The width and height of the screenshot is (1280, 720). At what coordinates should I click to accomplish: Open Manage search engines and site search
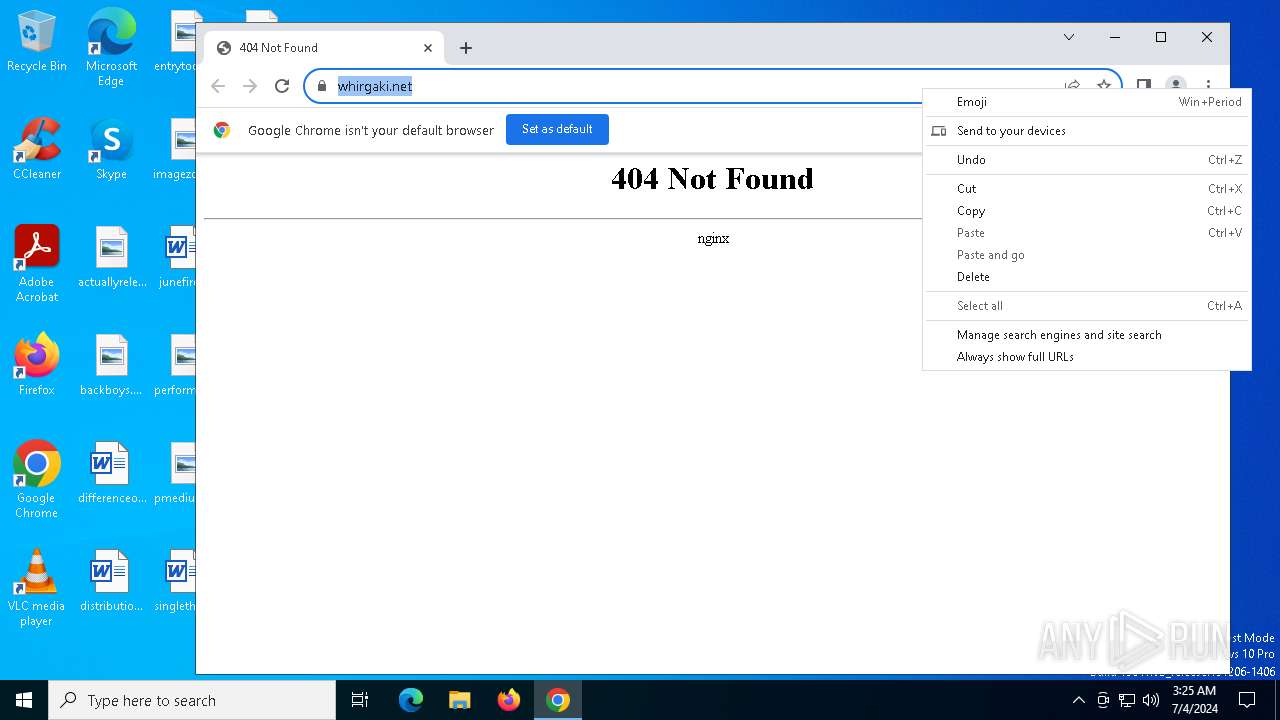[1087, 335]
